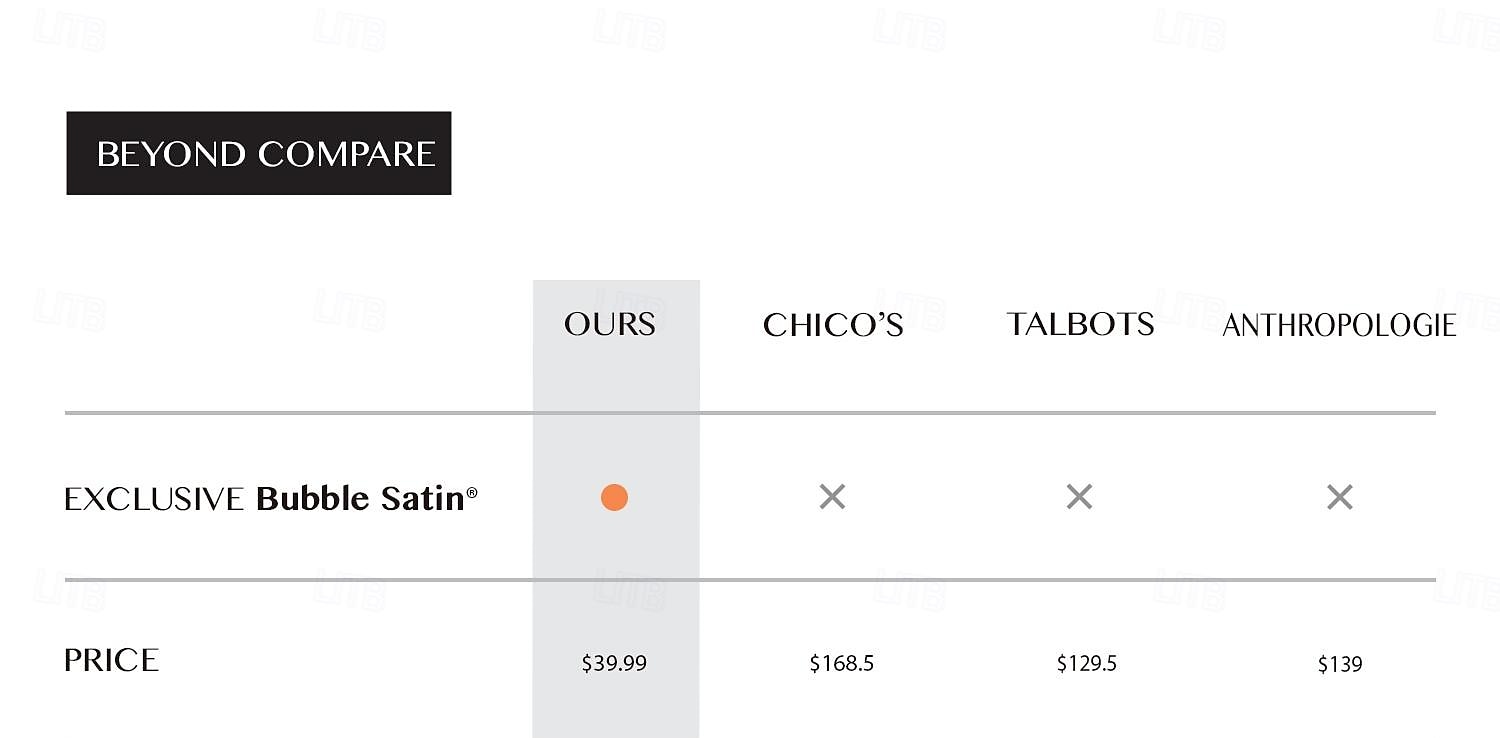The width and height of the screenshot is (1500, 738).
Task: Click the $129.5 price for Talbots
Action: (x=1087, y=663)
